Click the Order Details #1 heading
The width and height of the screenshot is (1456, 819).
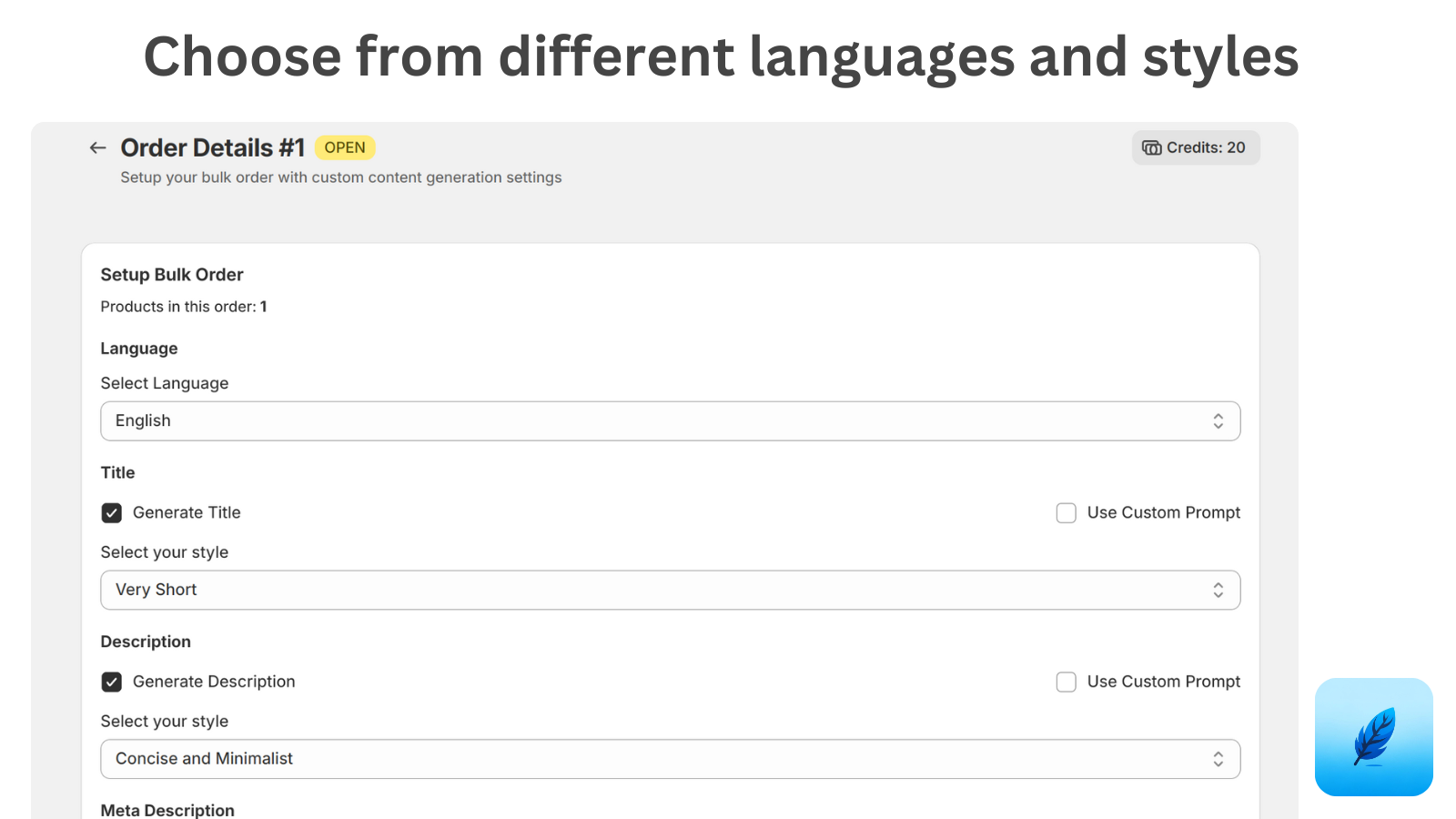coord(212,147)
